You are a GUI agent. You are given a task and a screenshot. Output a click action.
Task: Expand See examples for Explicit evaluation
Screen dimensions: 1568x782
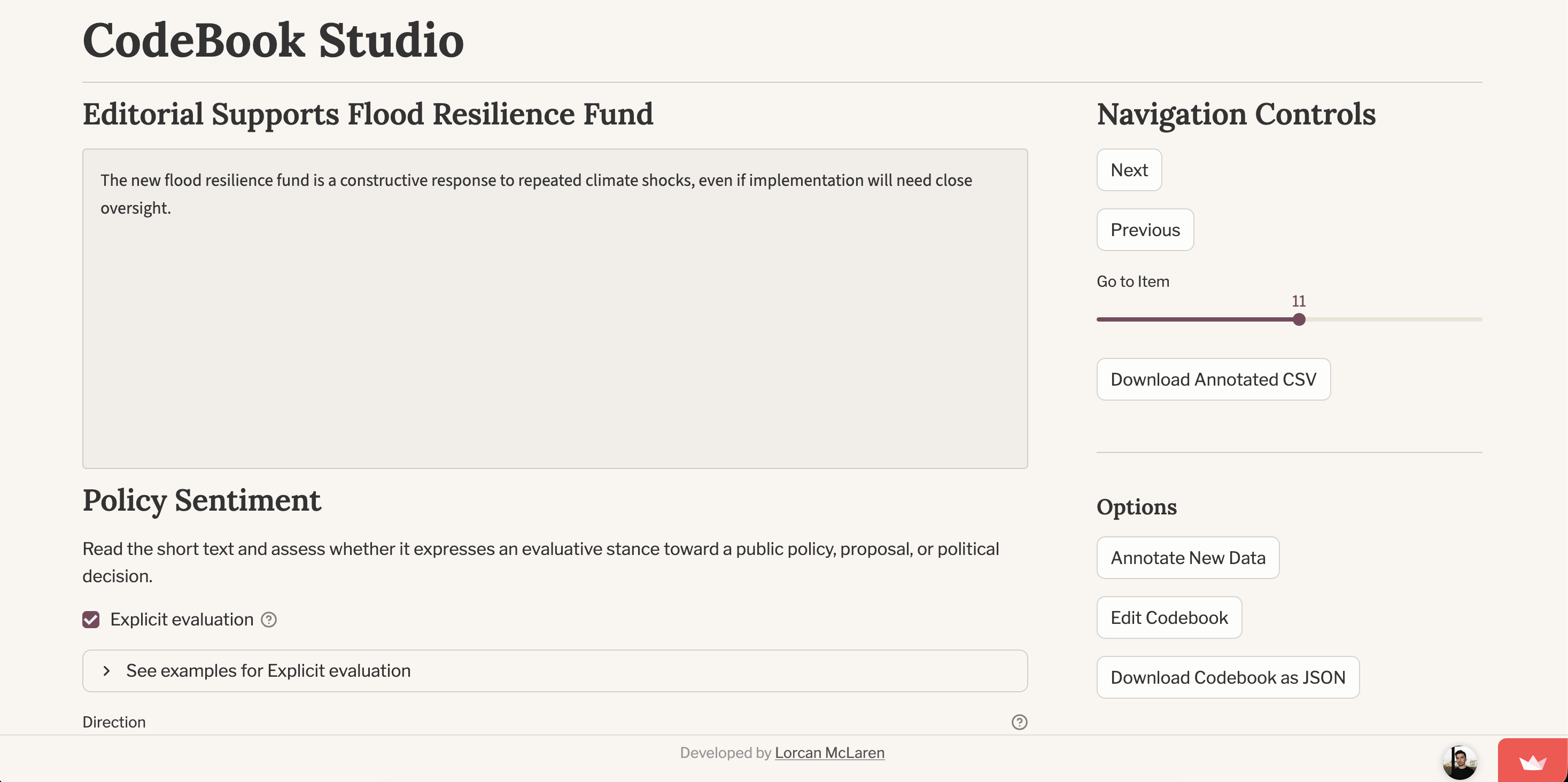(268, 671)
